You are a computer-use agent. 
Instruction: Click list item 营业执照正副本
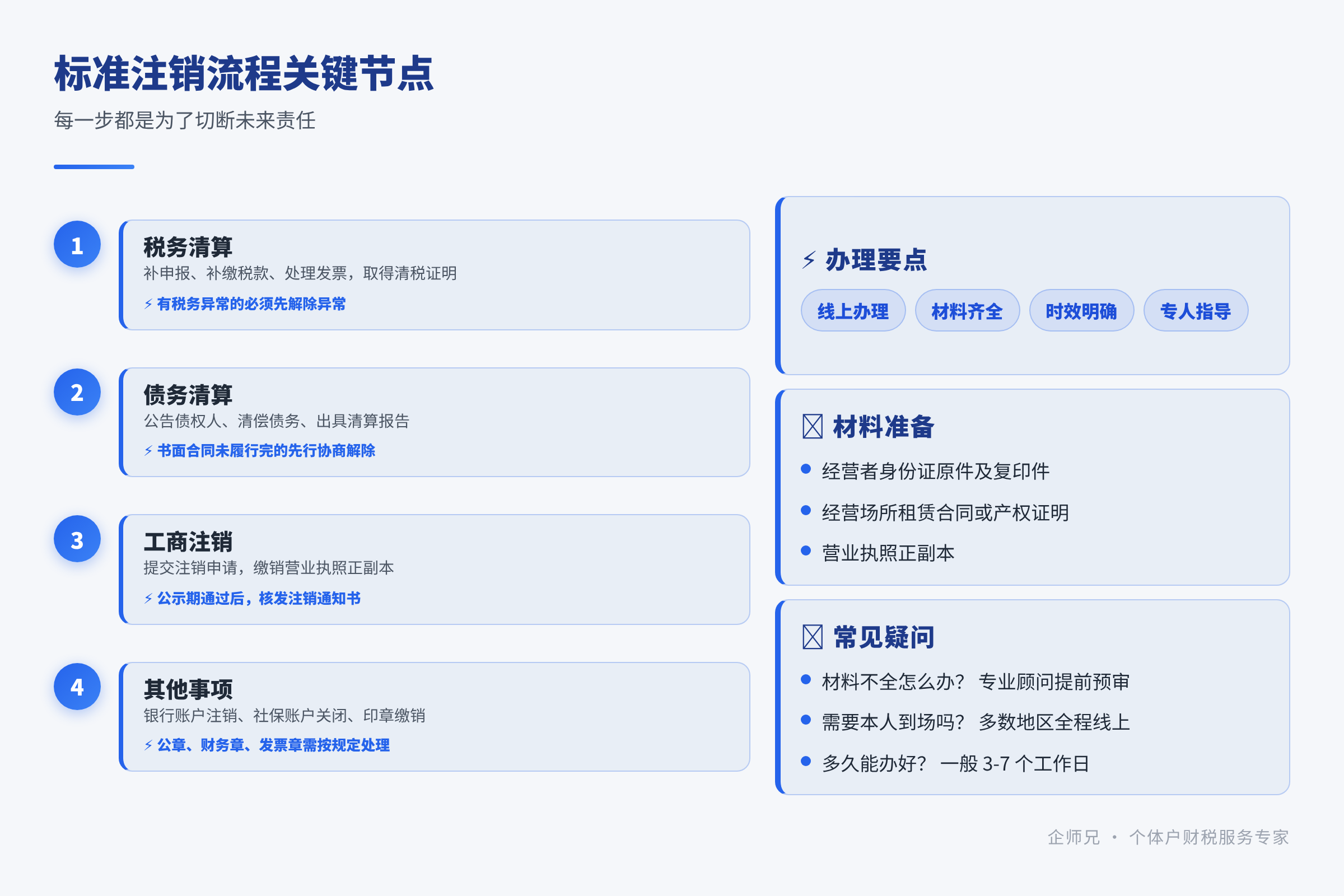[888, 553]
